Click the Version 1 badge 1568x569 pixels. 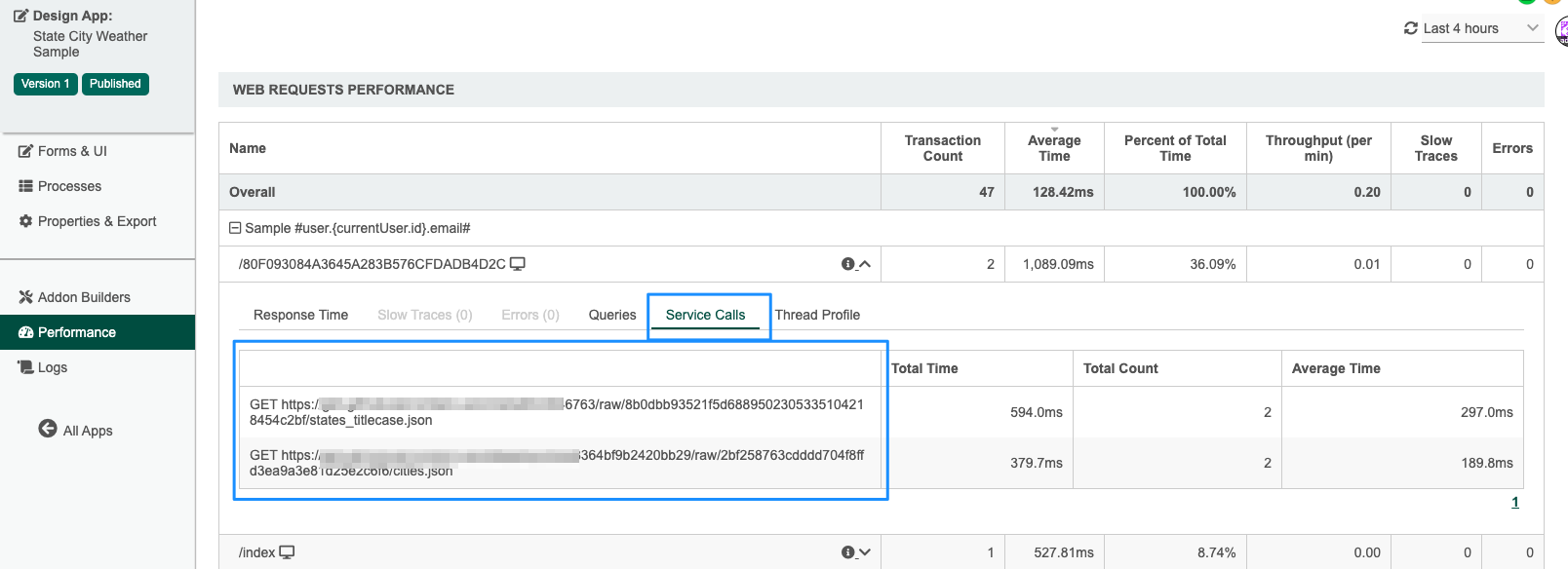(x=46, y=84)
